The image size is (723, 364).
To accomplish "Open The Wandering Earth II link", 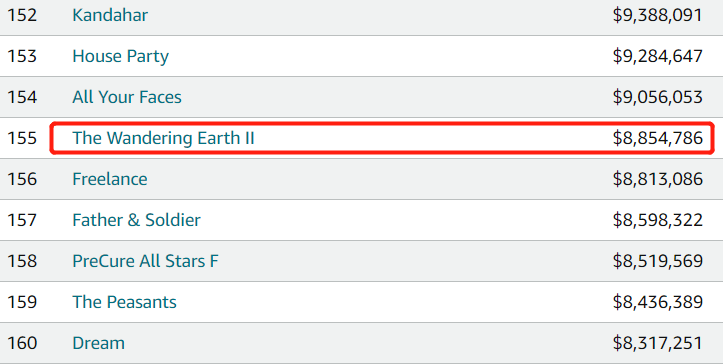I will (x=163, y=138).
